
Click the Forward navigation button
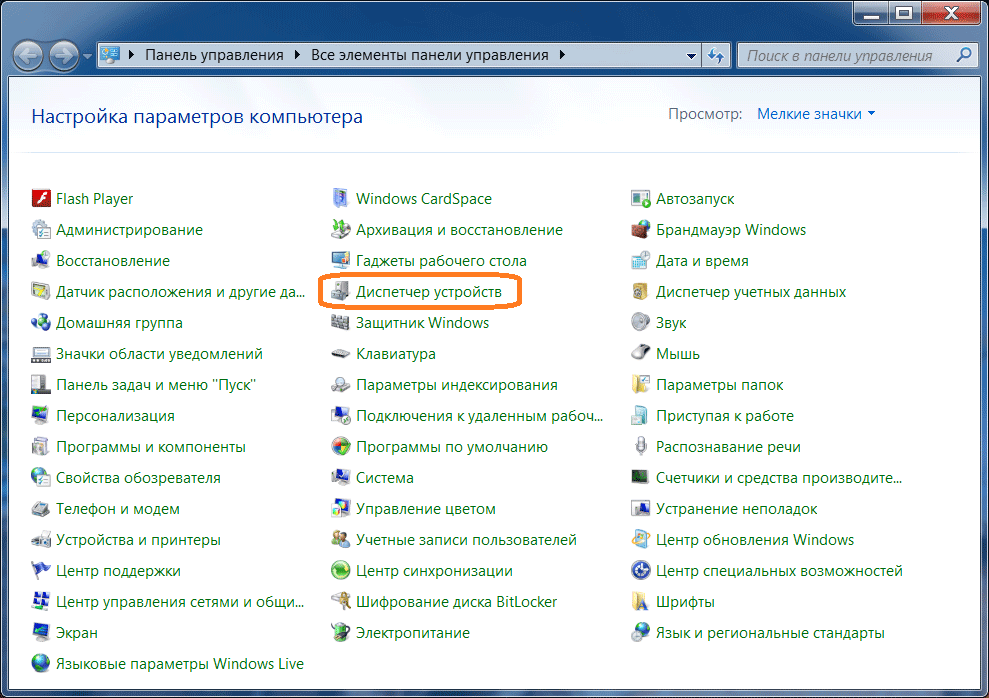coord(64,55)
